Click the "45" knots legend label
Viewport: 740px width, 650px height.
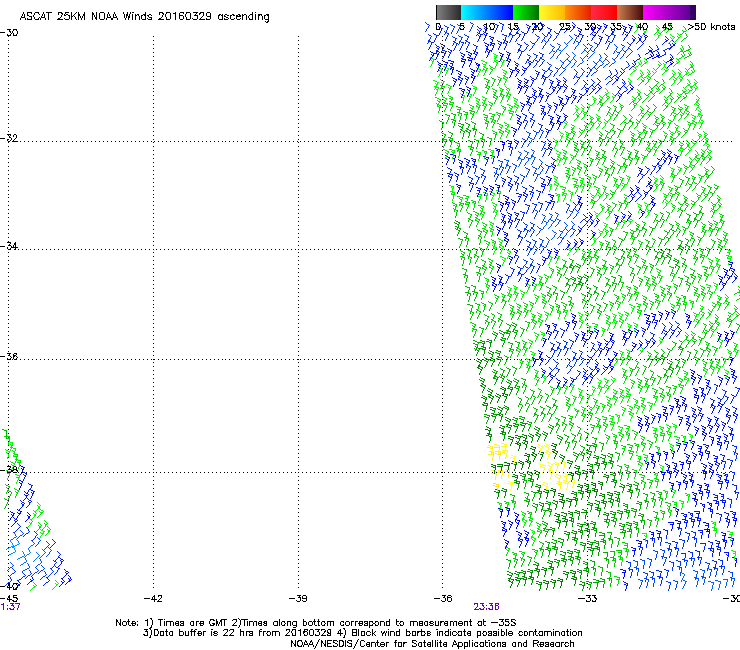click(667, 27)
